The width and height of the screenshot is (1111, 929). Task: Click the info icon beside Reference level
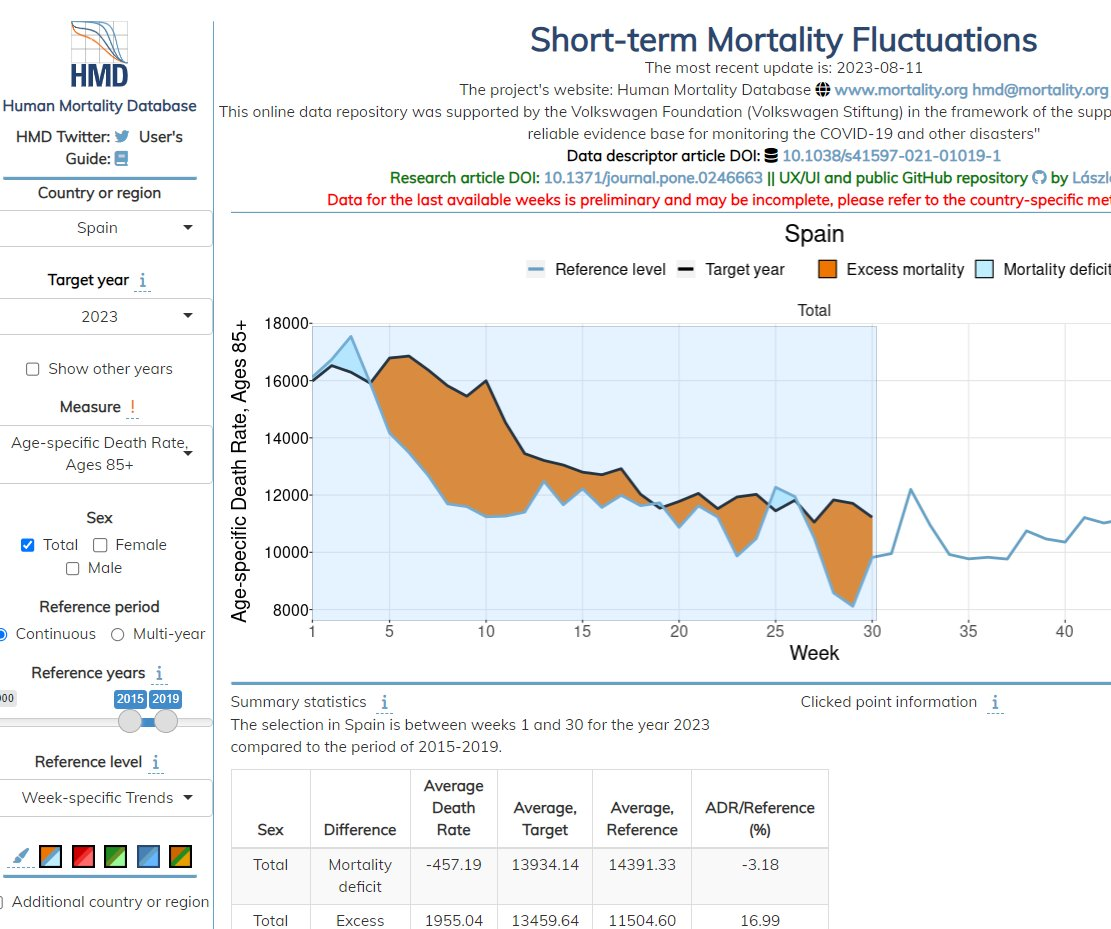click(x=156, y=763)
